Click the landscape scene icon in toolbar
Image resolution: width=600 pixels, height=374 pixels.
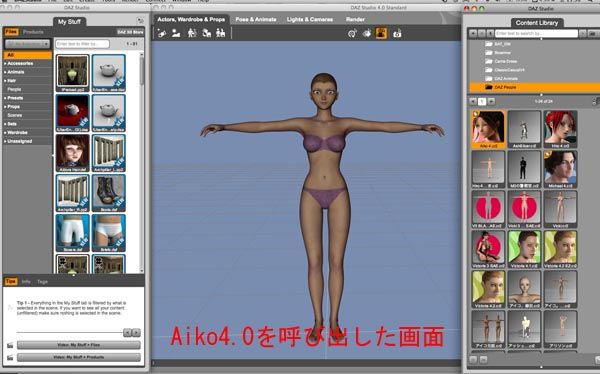(176, 33)
